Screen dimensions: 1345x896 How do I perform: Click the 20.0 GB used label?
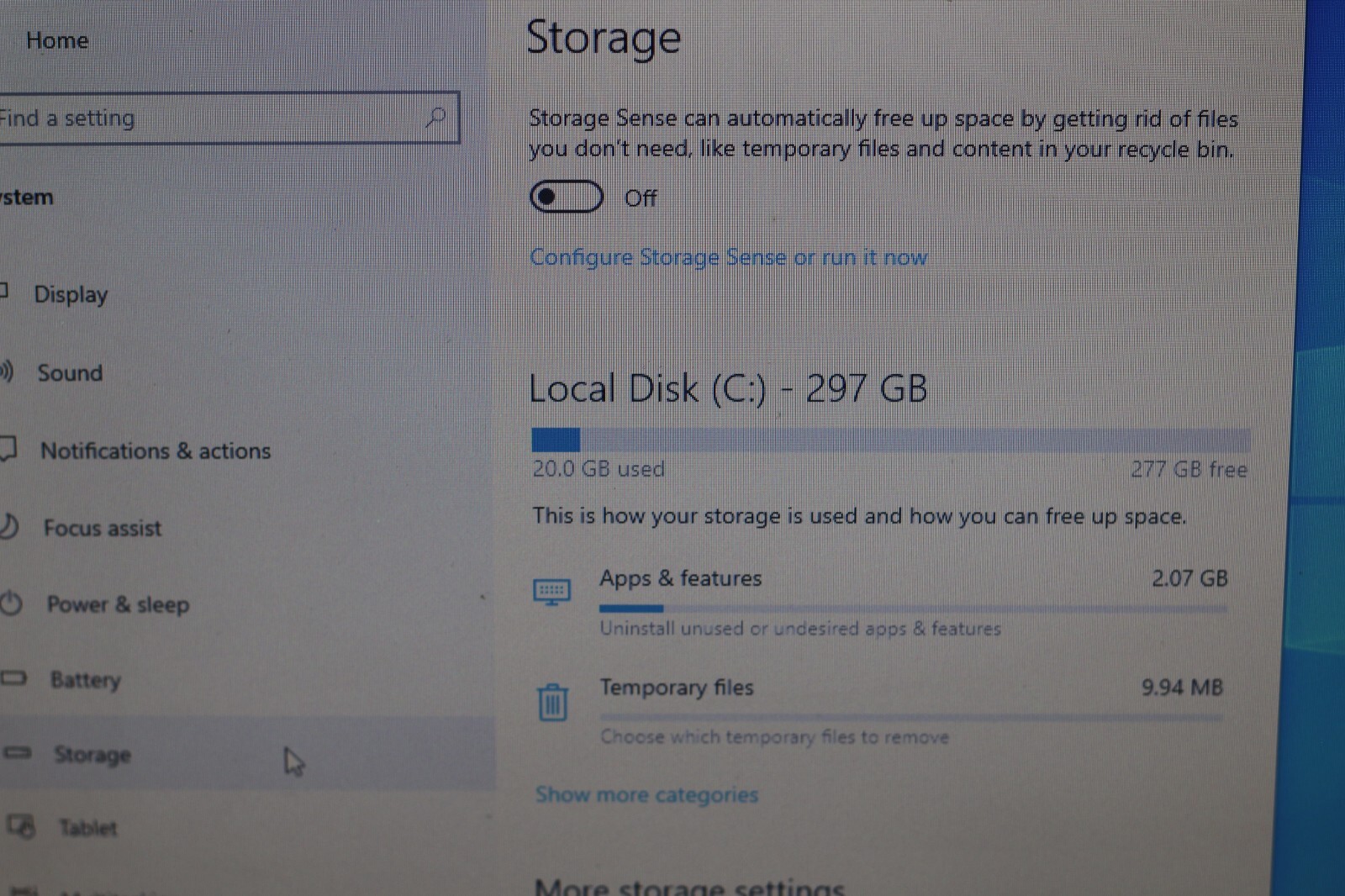[599, 469]
